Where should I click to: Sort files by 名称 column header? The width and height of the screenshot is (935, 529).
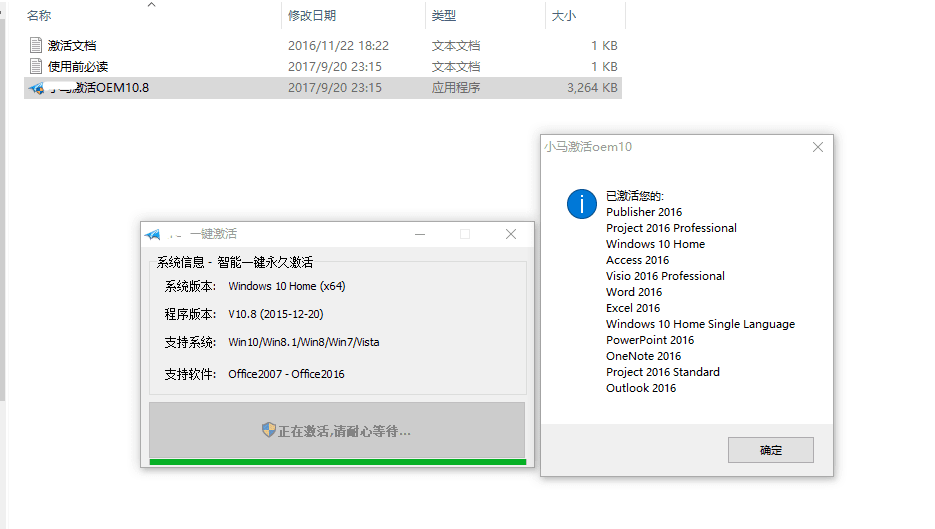[x=39, y=16]
